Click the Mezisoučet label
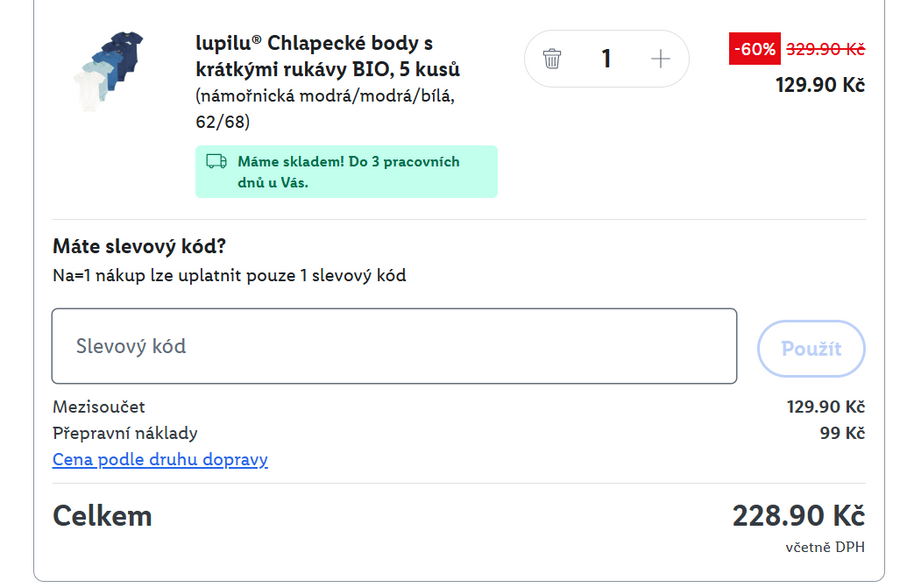 click(x=99, y=407)
